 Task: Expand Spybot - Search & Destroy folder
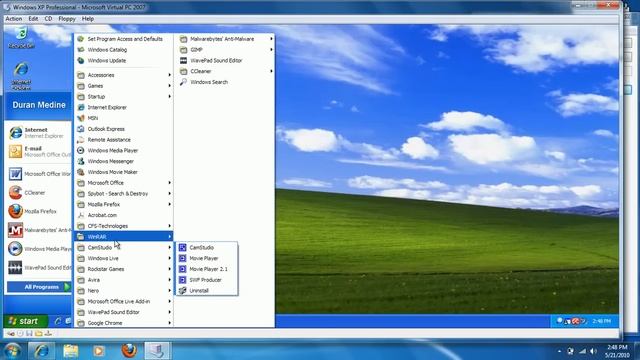tap(124, 193)
